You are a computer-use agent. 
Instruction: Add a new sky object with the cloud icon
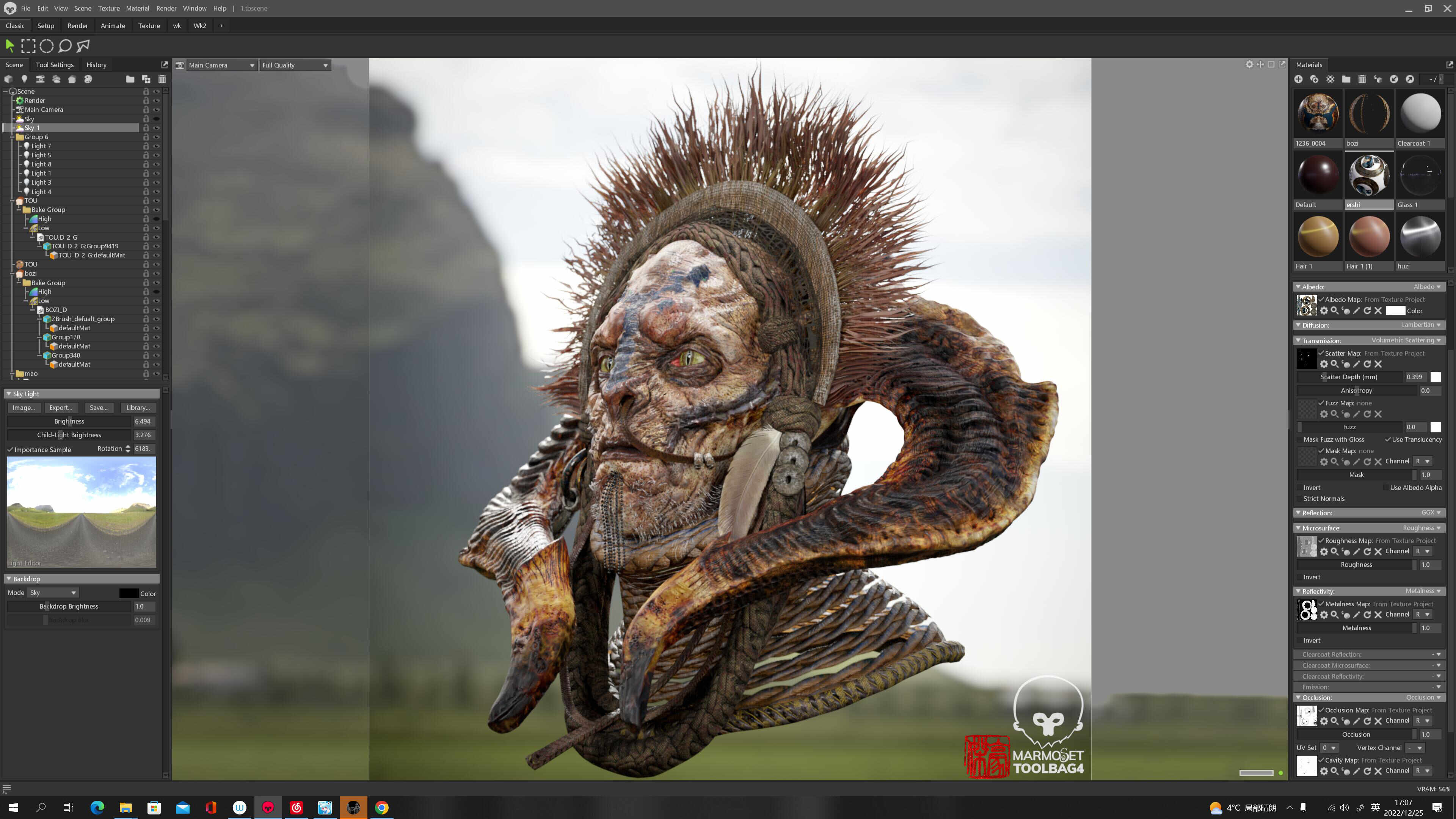pyautogui.click(x=56, y=79)
